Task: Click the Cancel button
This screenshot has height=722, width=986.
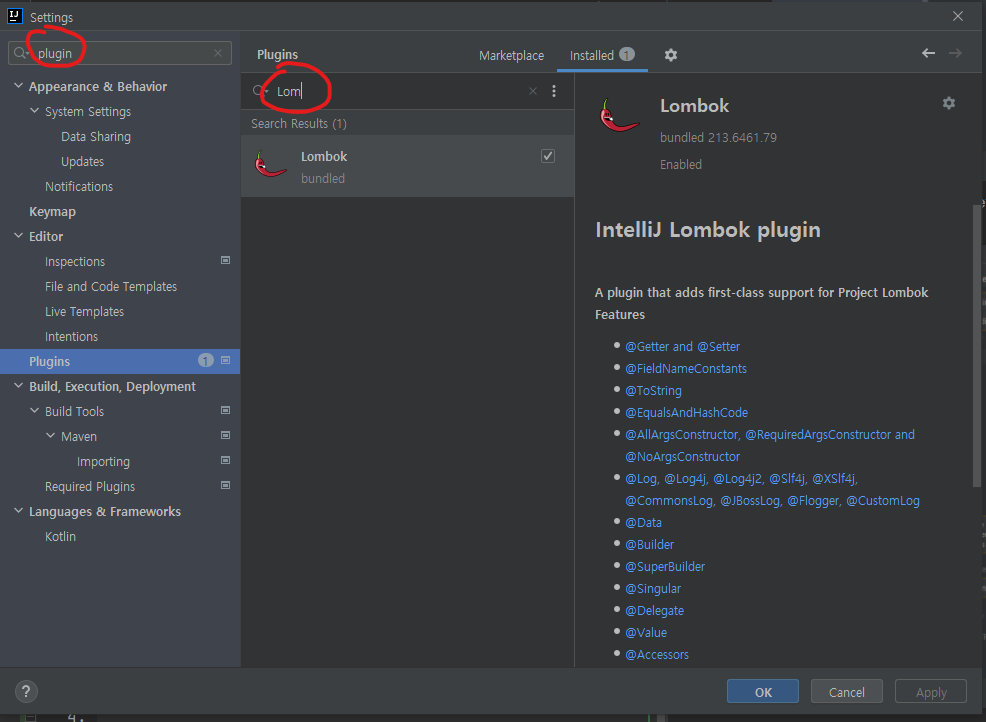Action: click(846, 692)
